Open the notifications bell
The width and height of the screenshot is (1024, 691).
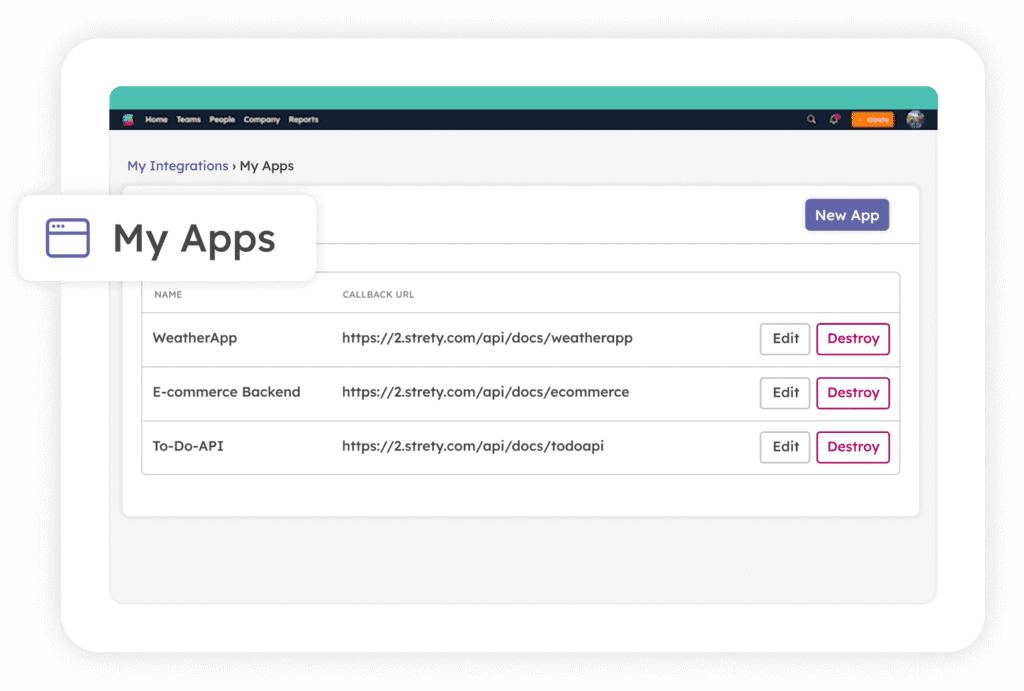pos(834,120)
